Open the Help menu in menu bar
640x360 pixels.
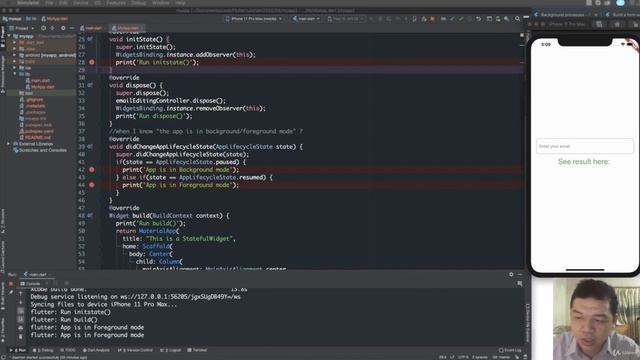[x=180, y=3]
